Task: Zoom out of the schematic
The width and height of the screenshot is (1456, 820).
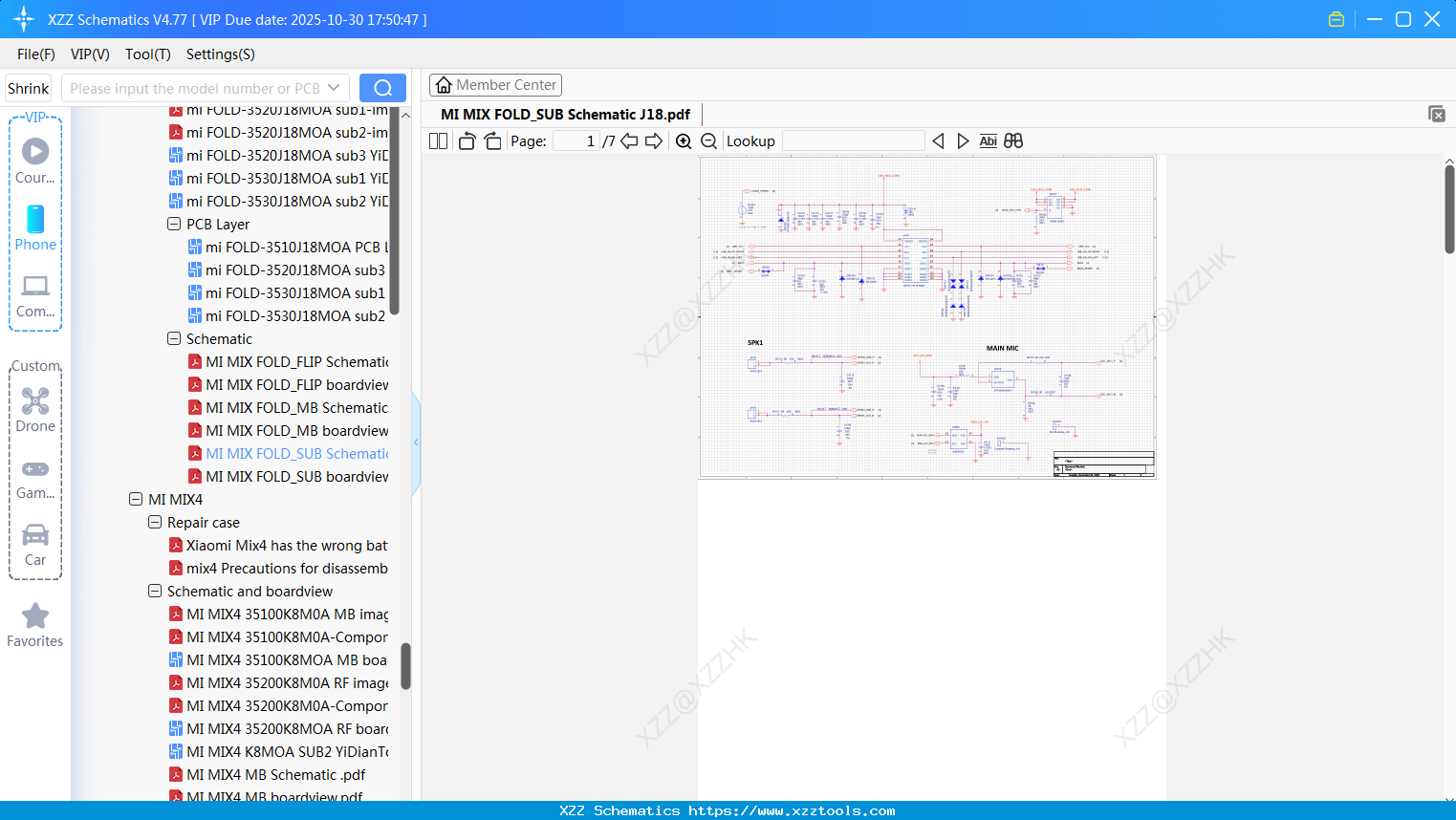Action: pos(709,141)
